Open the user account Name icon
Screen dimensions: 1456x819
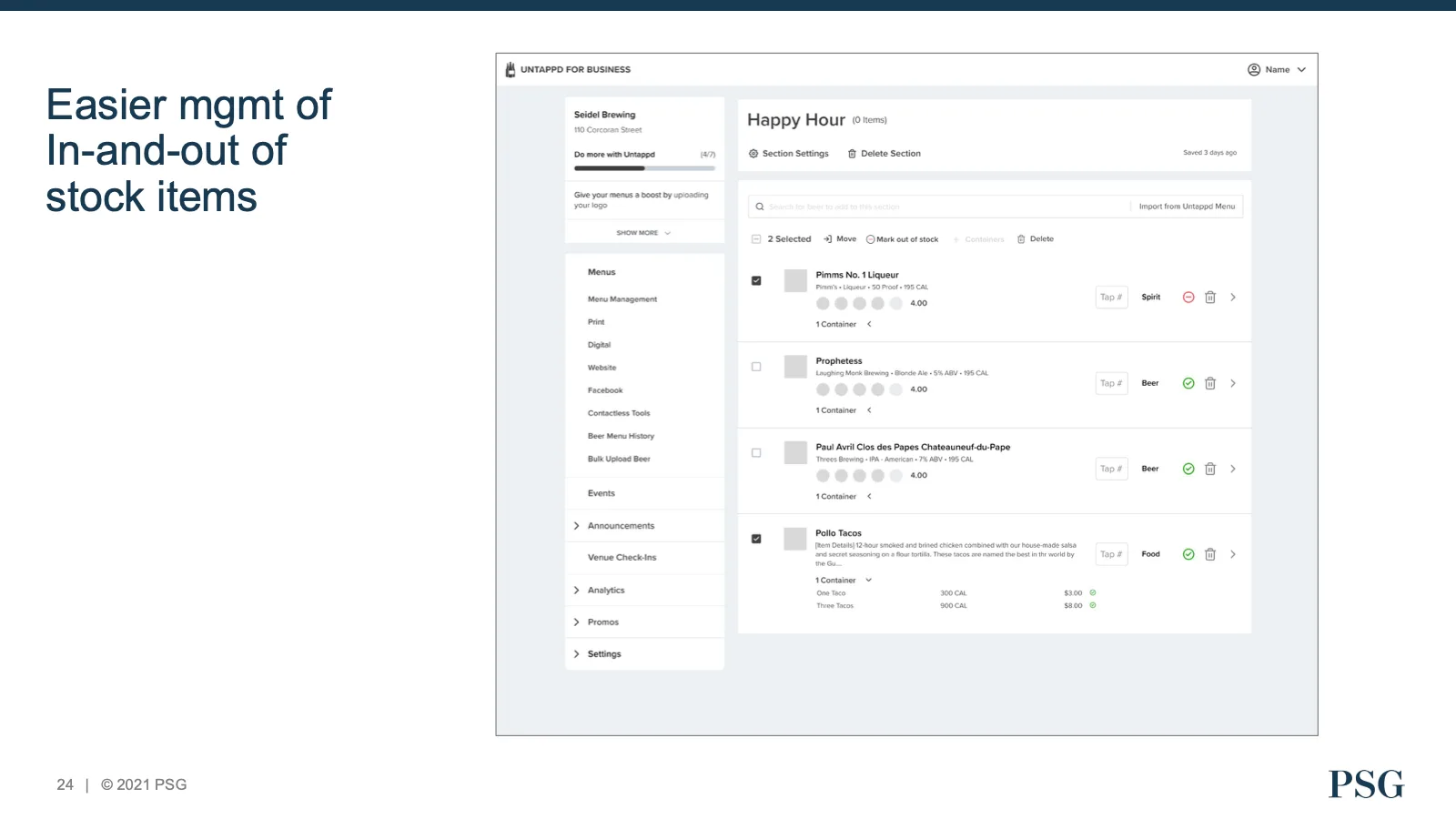(x=1254, y=69)
